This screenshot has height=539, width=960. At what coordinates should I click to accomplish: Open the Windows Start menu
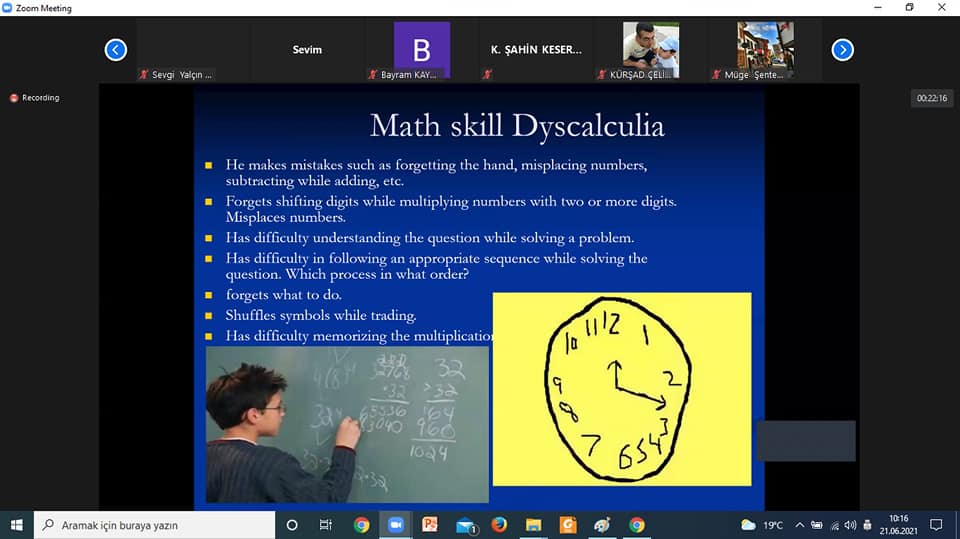[17, 525]
